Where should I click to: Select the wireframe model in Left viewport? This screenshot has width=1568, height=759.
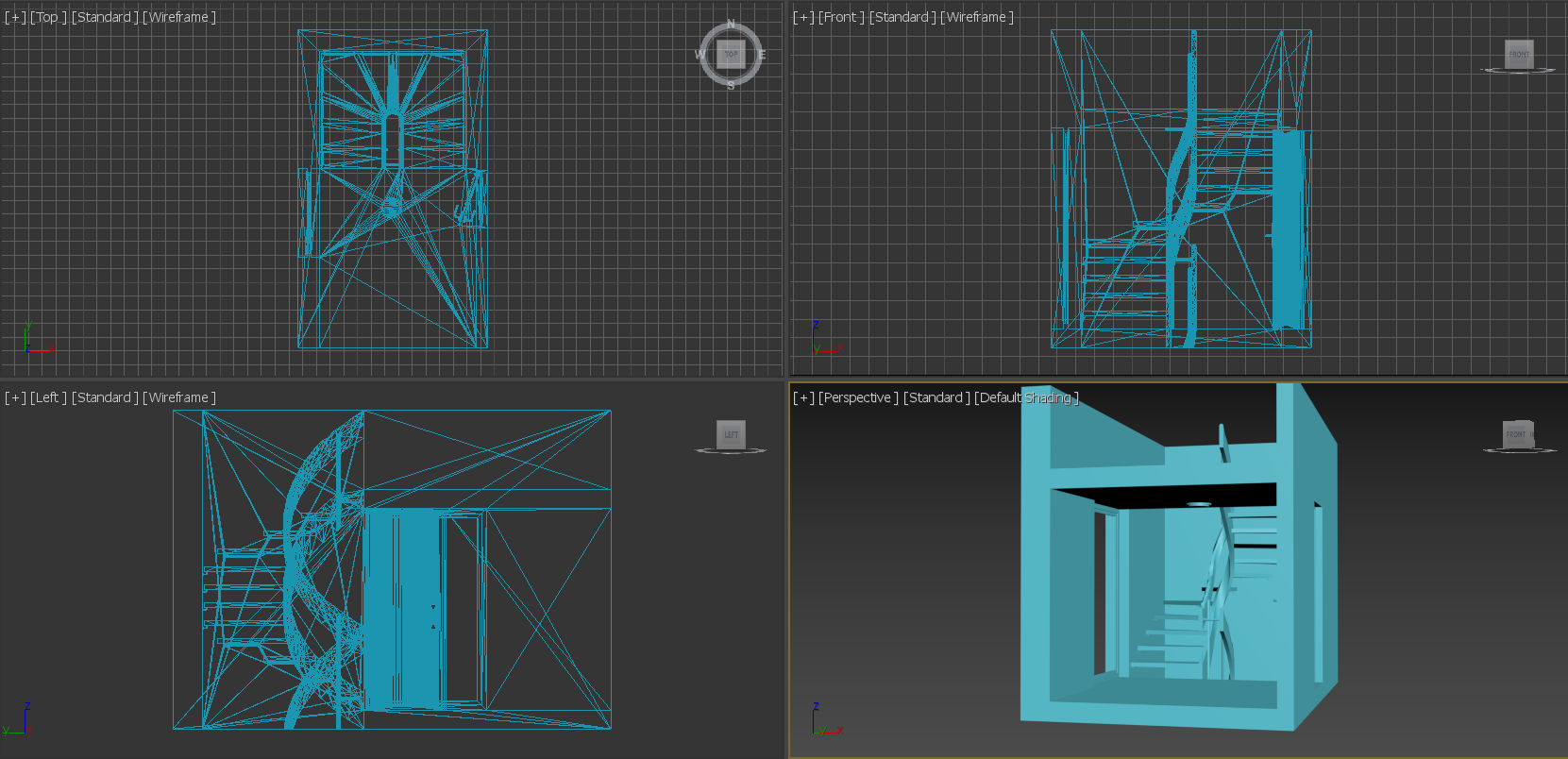tap(392, 569)
